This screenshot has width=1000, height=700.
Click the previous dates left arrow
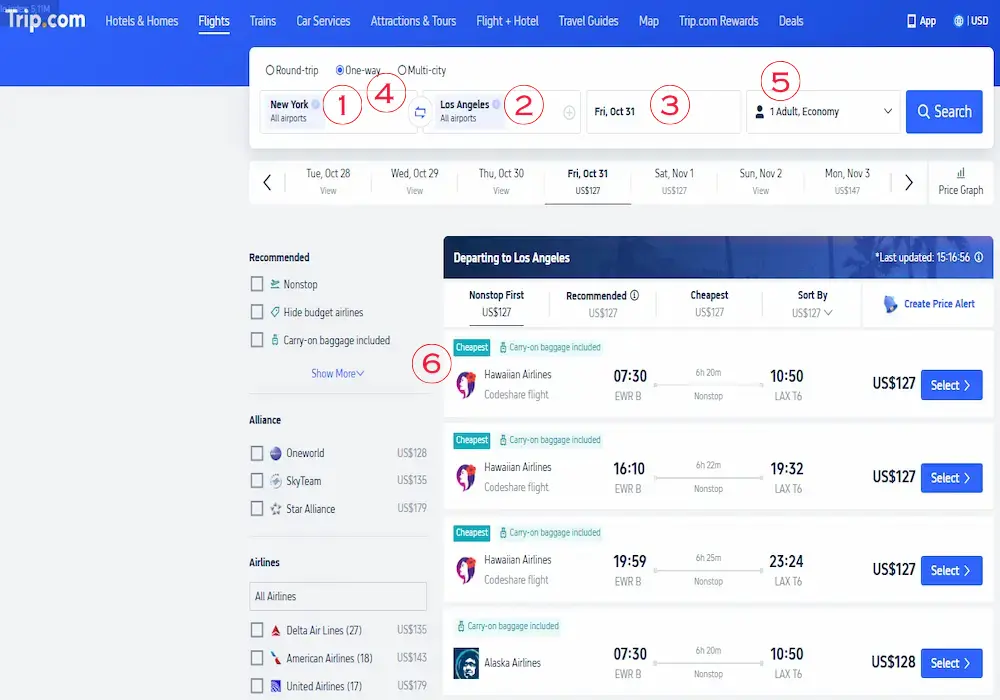[x=267, y=182]
